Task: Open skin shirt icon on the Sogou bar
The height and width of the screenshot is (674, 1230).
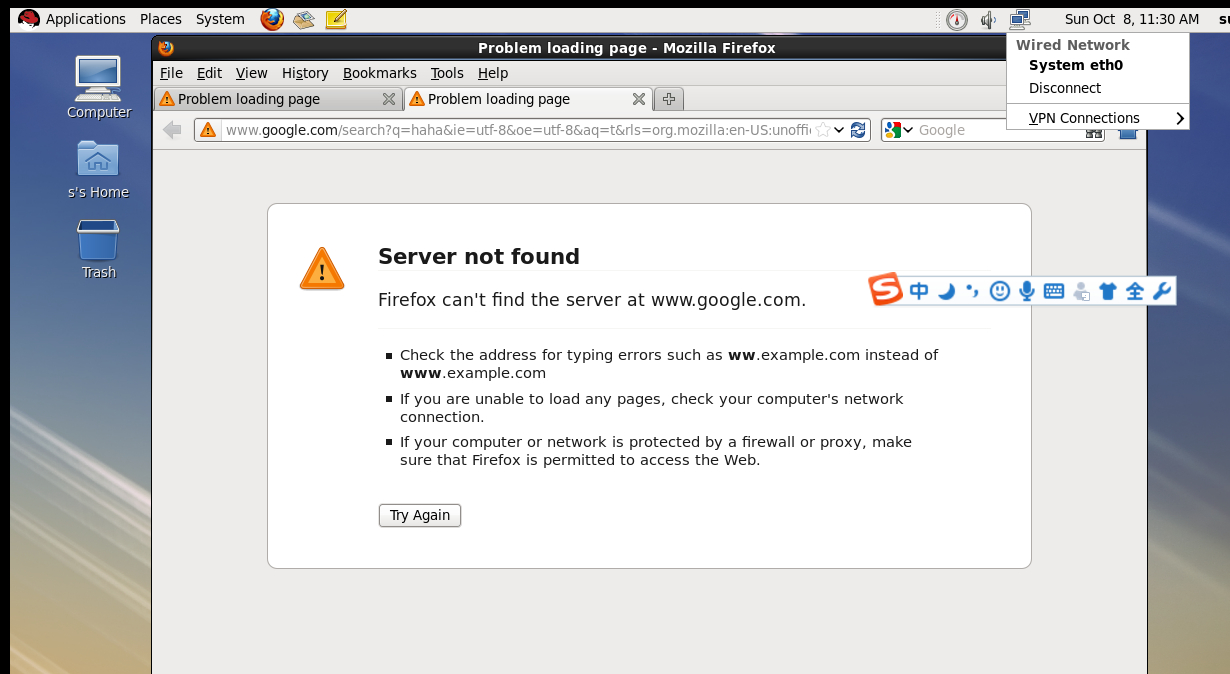Action: coord(1108,291)
